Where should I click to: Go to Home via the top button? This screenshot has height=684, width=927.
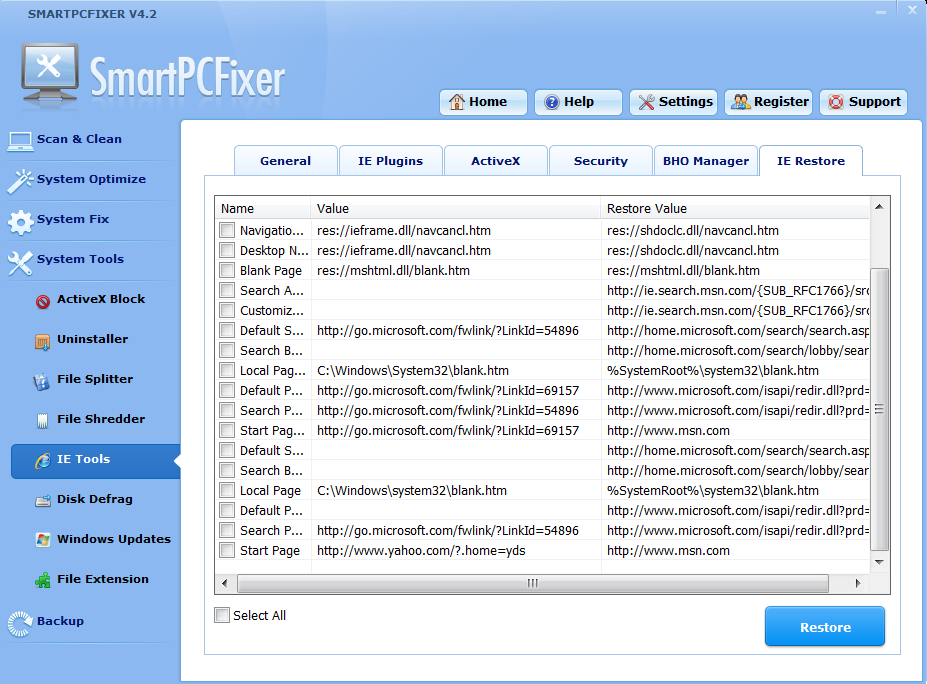[483, 102]
